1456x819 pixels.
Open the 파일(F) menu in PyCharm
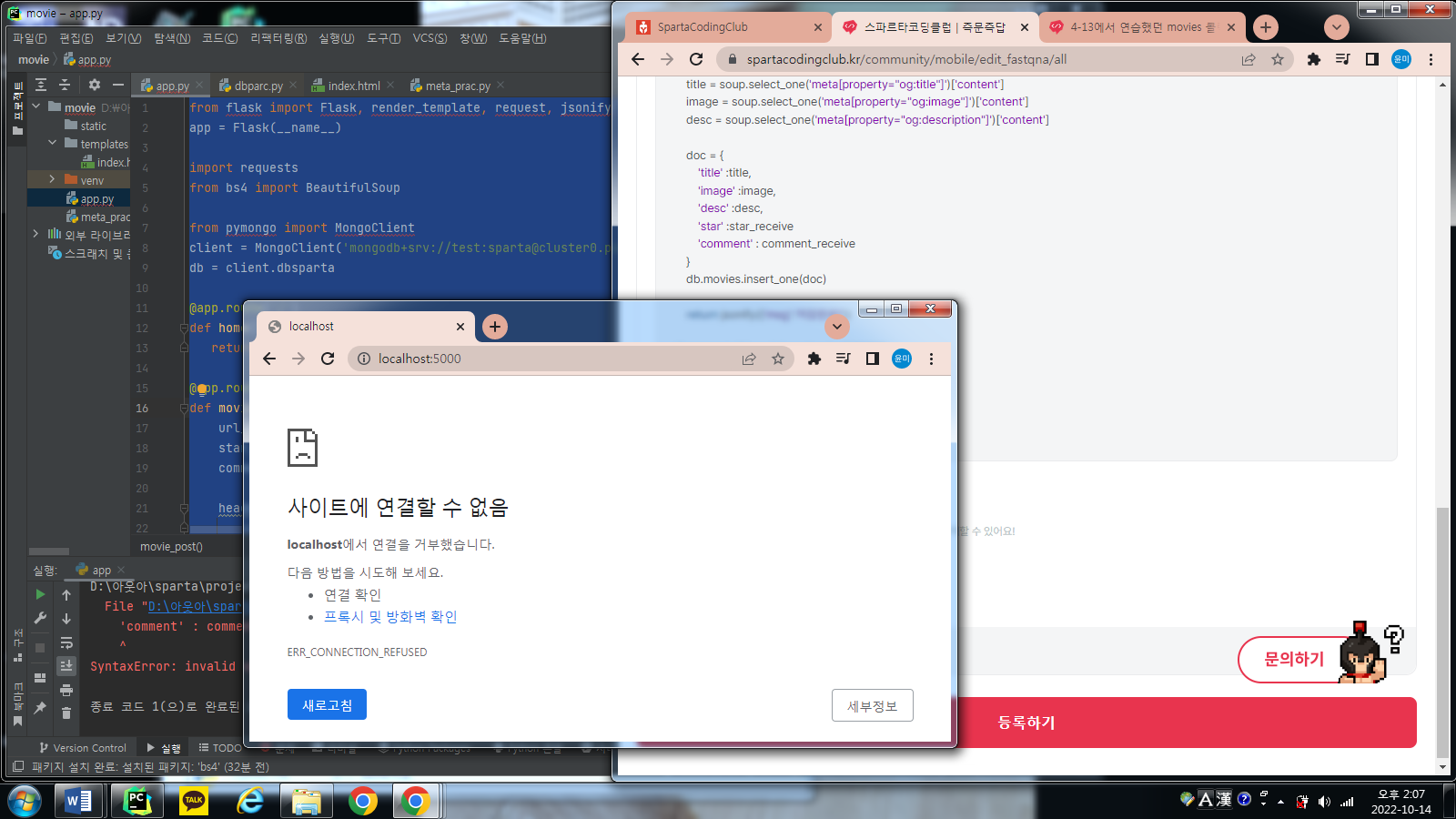[x=29, y=38]
